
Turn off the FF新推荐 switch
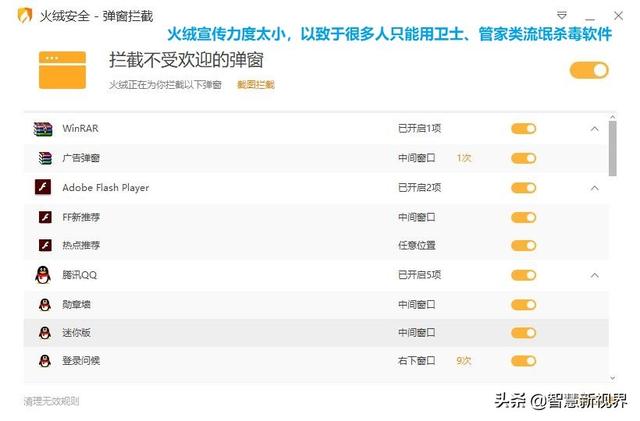(x=524, y=217)
